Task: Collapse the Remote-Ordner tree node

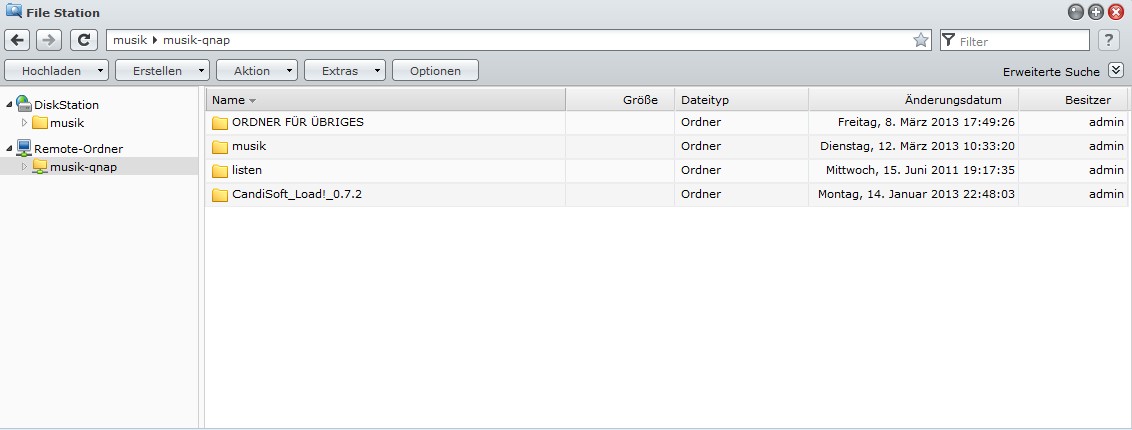Action: point(9,148)
